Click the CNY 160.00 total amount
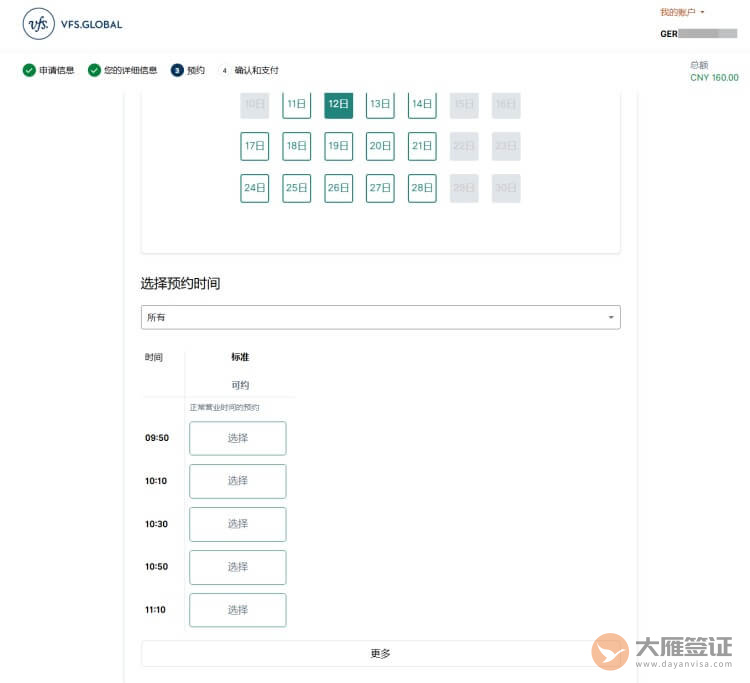The width and height of the screenshot is (750, 683). (x=714, y=77)
